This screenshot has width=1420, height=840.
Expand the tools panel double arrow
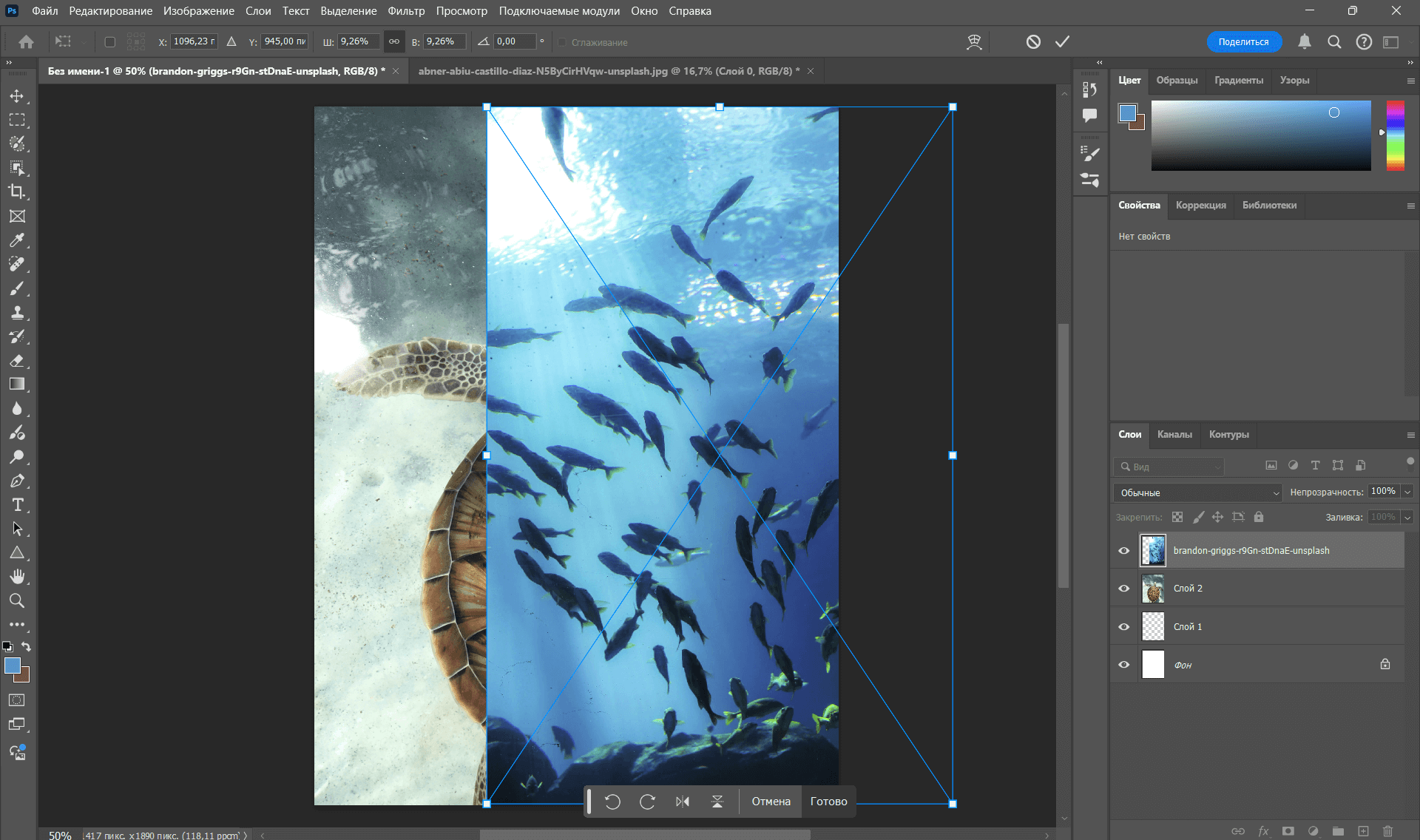pos(9,63)
